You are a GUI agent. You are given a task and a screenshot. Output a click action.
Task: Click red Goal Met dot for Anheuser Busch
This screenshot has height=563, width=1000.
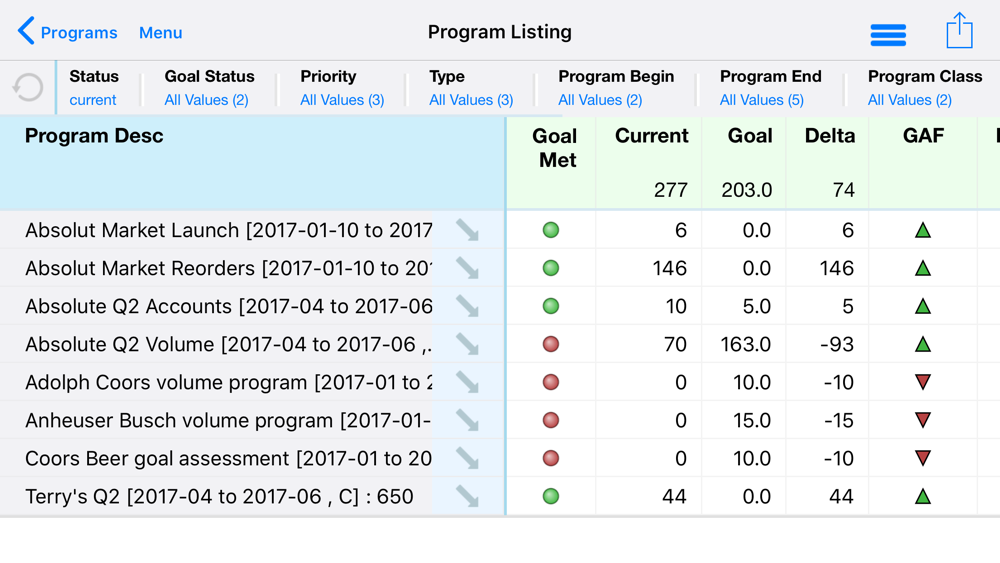550,420
